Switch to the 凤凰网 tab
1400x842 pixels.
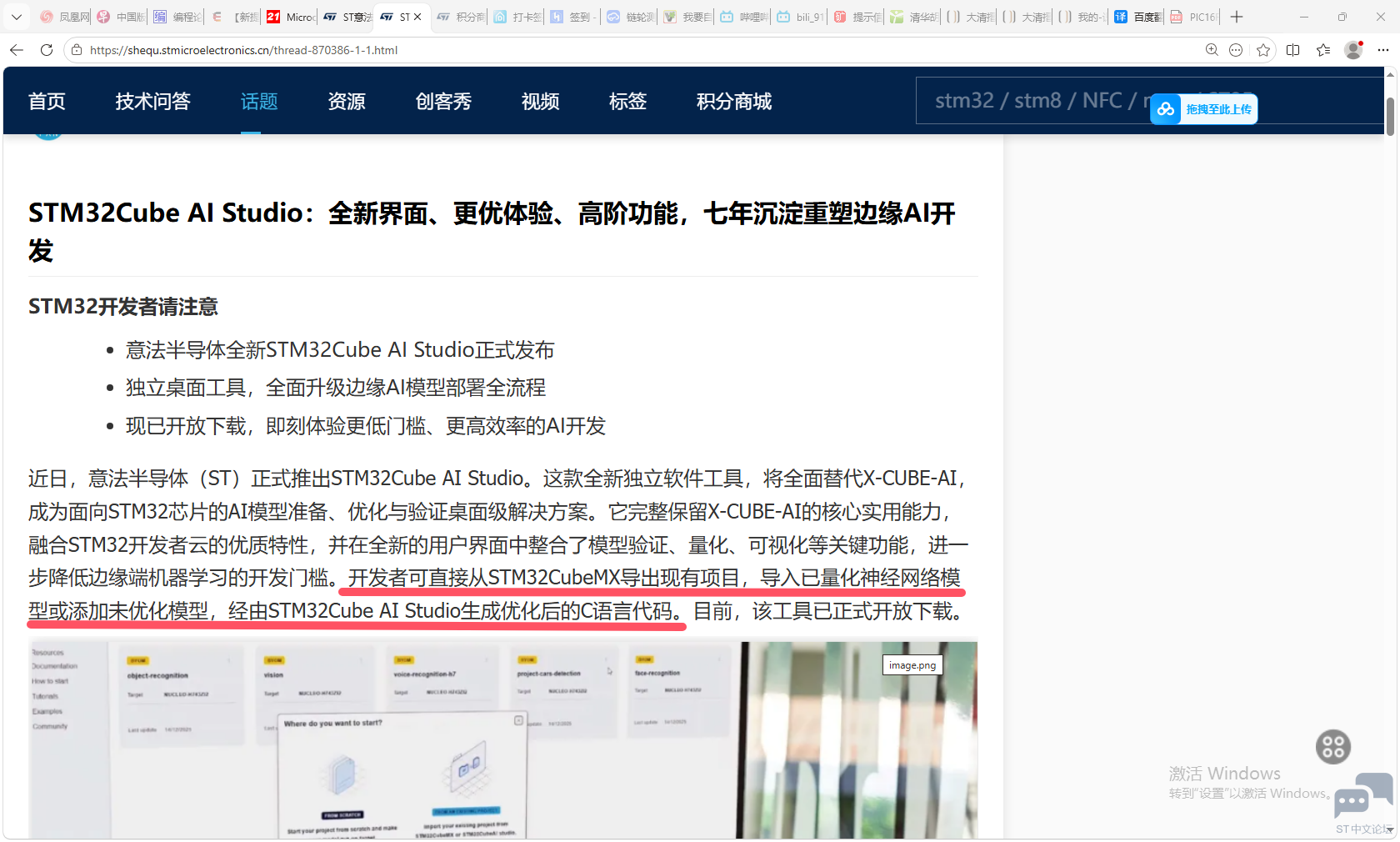64,17
